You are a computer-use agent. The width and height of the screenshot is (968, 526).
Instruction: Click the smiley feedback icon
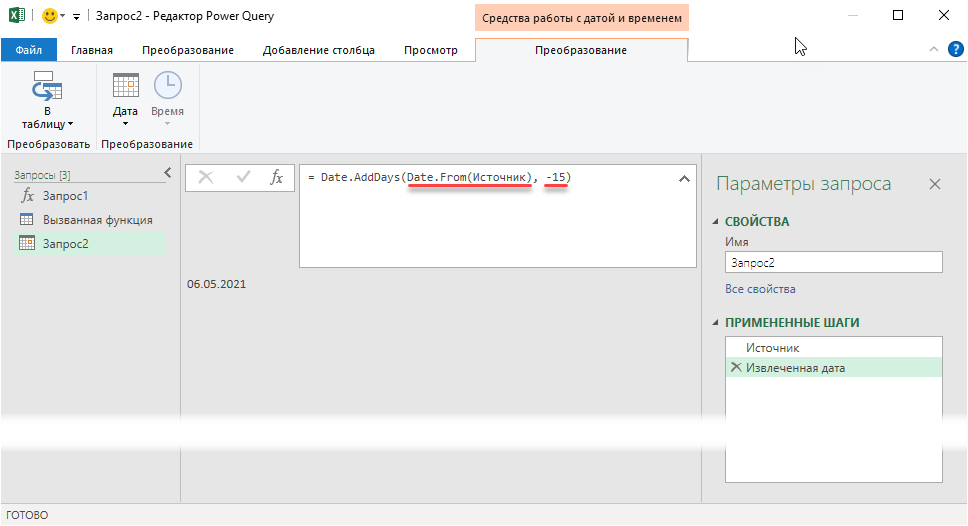[x=49, y=16]
